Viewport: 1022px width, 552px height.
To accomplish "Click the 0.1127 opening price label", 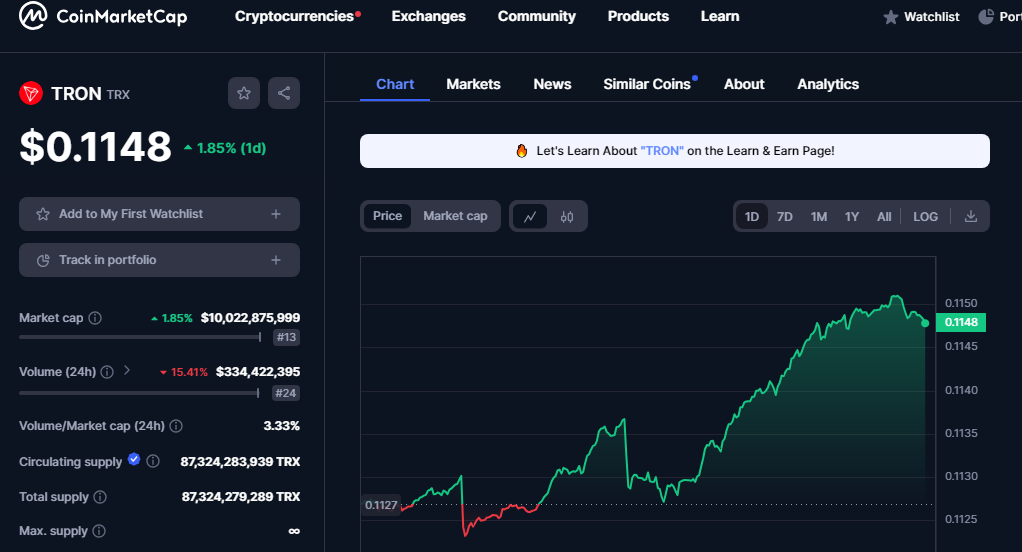I will (x=381, y=505).
